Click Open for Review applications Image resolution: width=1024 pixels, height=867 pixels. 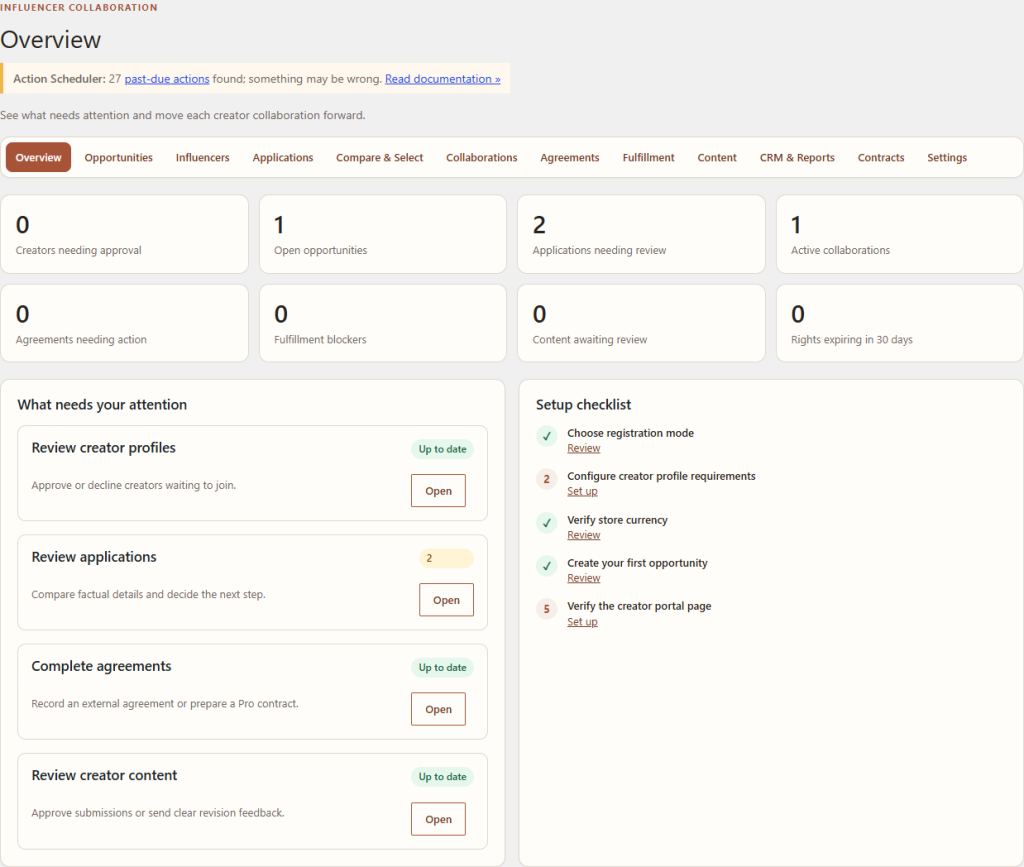click(x=446, y=599)
